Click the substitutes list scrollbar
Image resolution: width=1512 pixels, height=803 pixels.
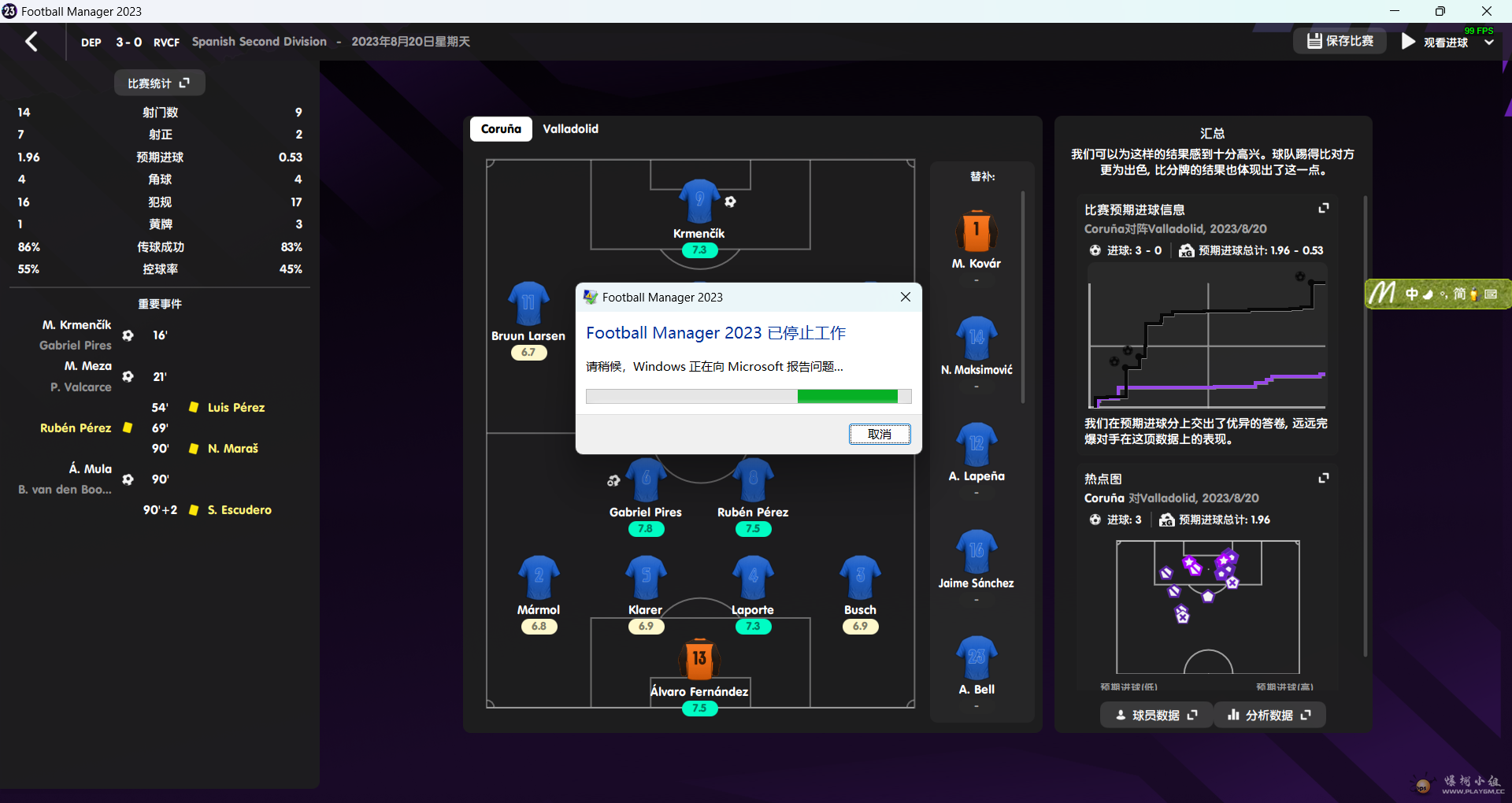(1023, 297)
